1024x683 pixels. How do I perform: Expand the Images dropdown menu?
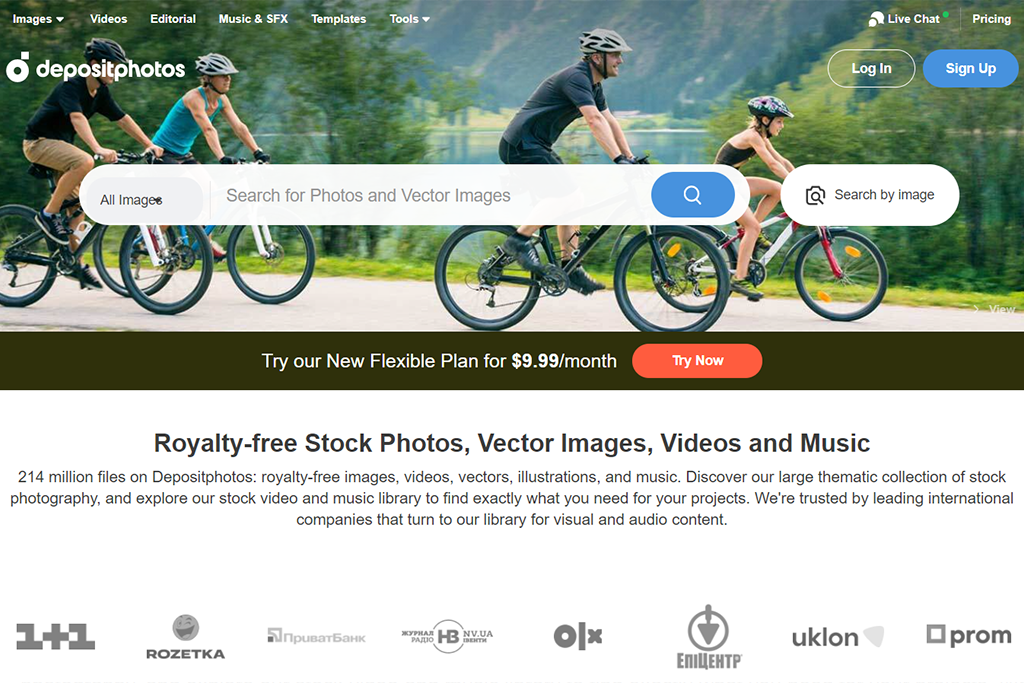click(38, 19)
